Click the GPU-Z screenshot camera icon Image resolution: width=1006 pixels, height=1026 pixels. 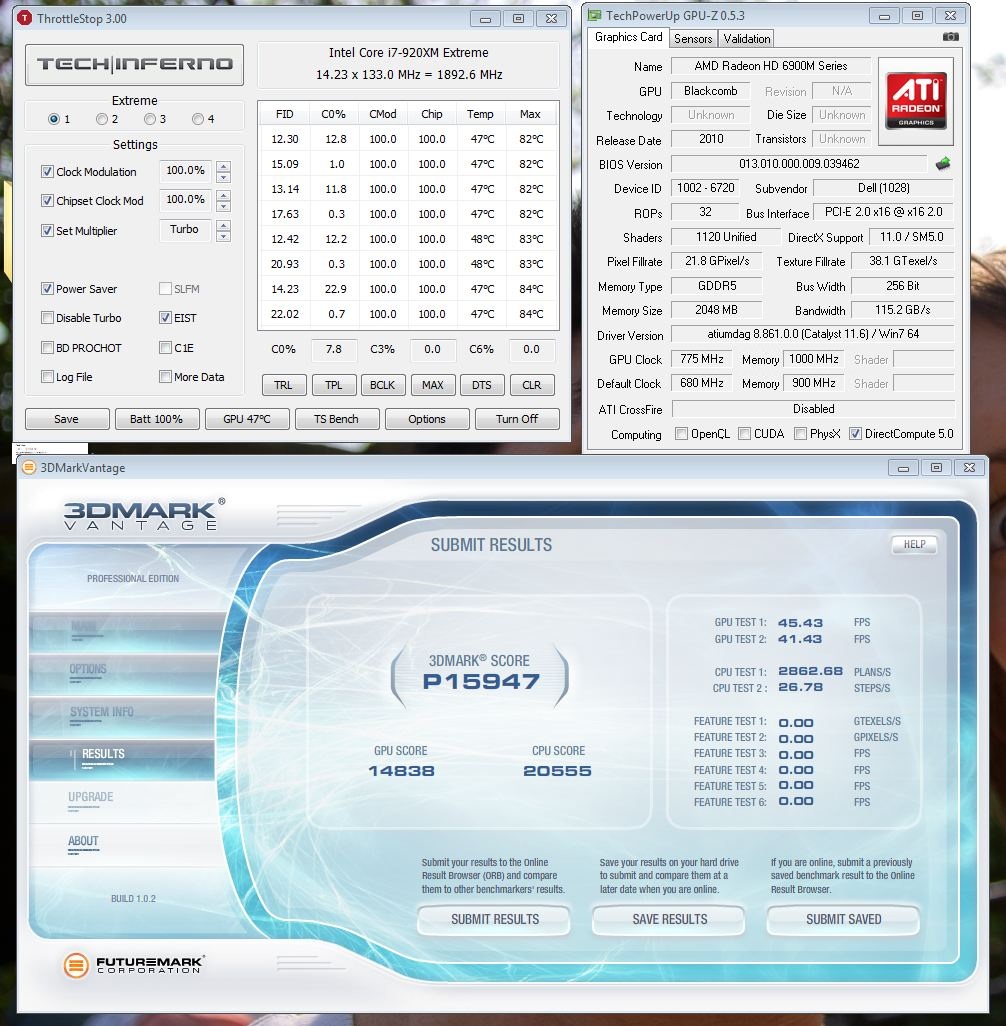(950, 37)
